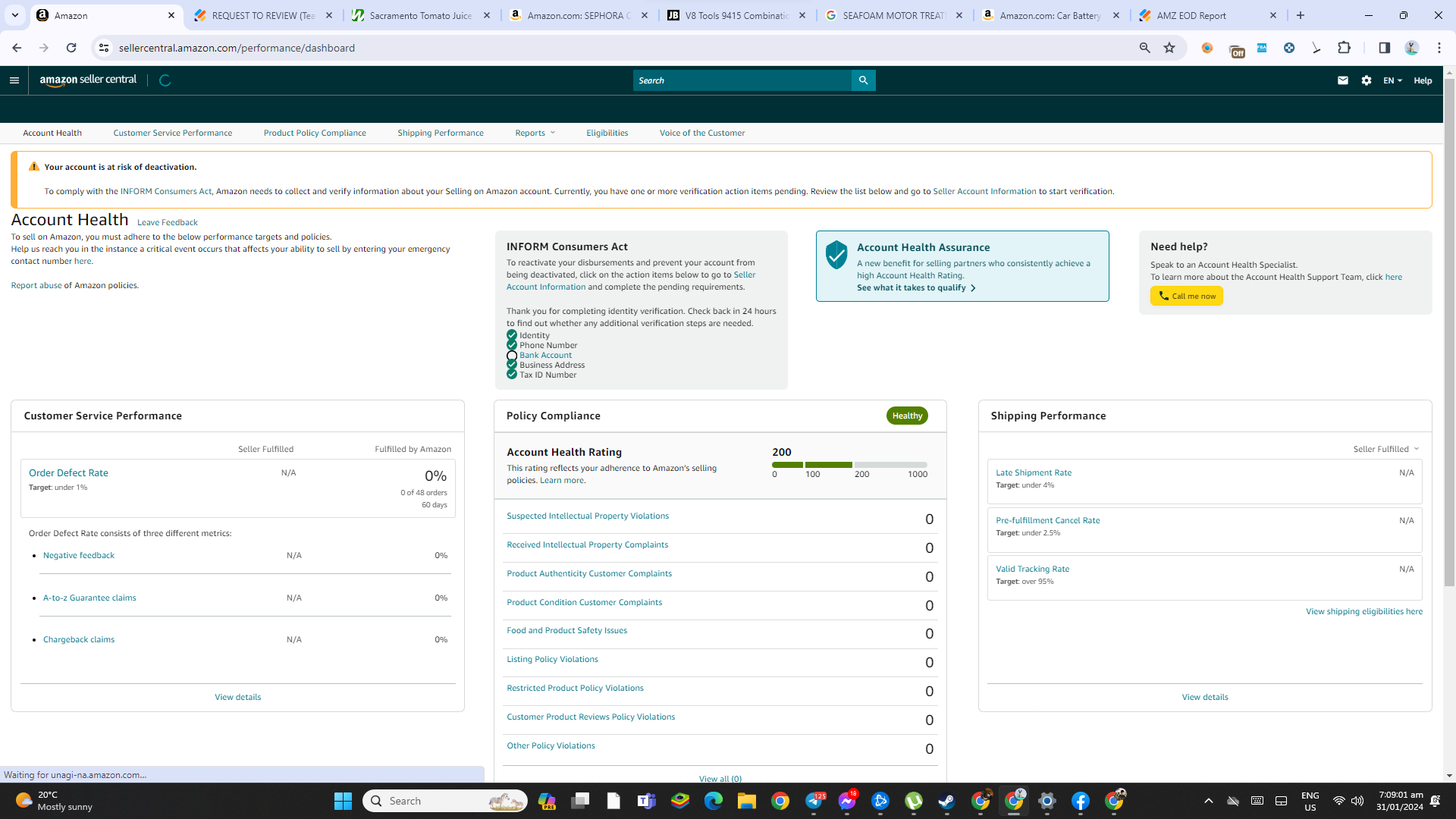The height and width of the screenshot is (819, 1456).
Task: Reload the page with the refresh icon
Action: [x=71, y=48]
